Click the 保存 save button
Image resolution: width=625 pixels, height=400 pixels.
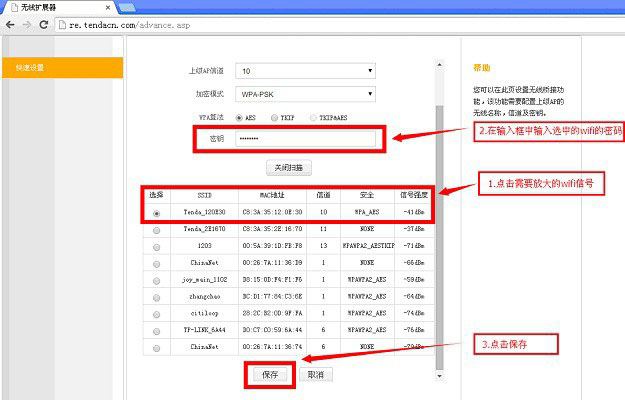pyautogui.click(x=270, y=374)
